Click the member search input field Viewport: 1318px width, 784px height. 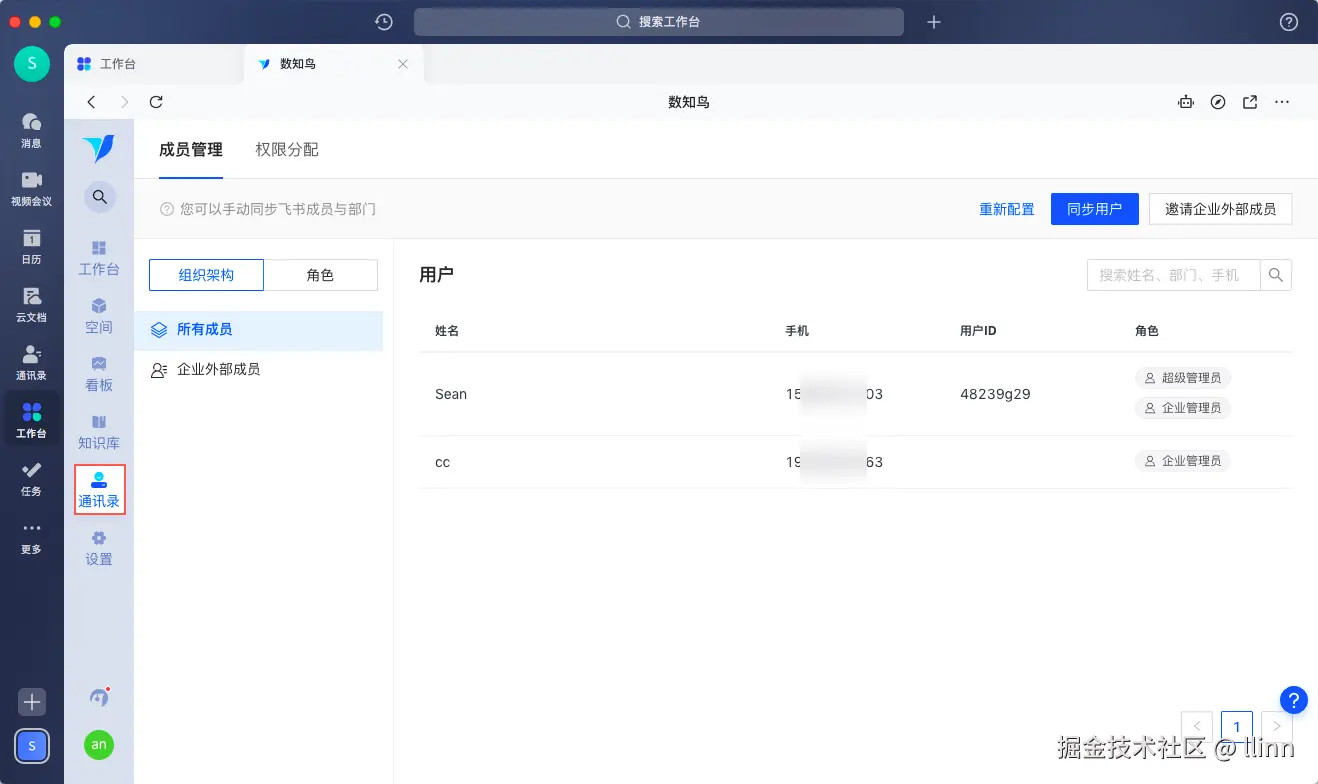click(1173, 274)
